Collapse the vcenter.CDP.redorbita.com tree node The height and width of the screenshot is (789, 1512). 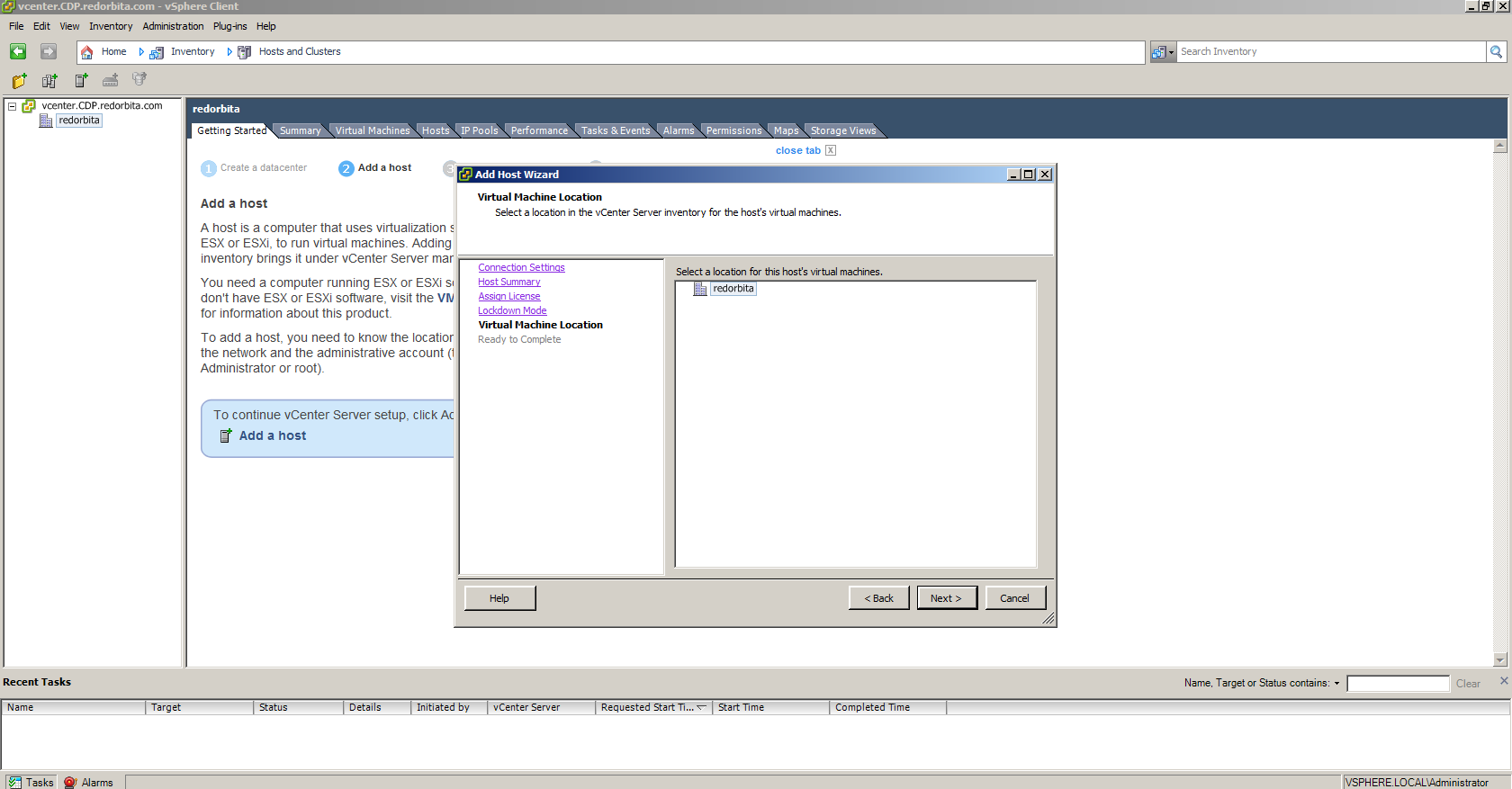[x=13, y=106]
